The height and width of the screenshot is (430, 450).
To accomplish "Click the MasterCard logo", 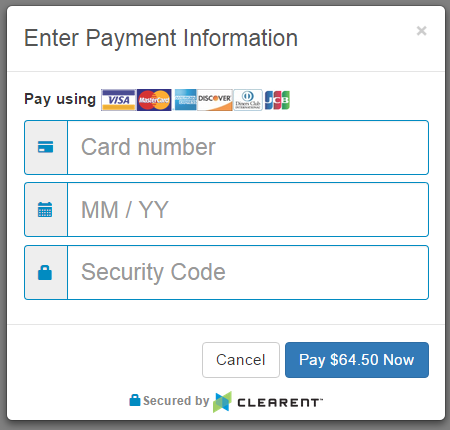I will (x=154, y=100).
